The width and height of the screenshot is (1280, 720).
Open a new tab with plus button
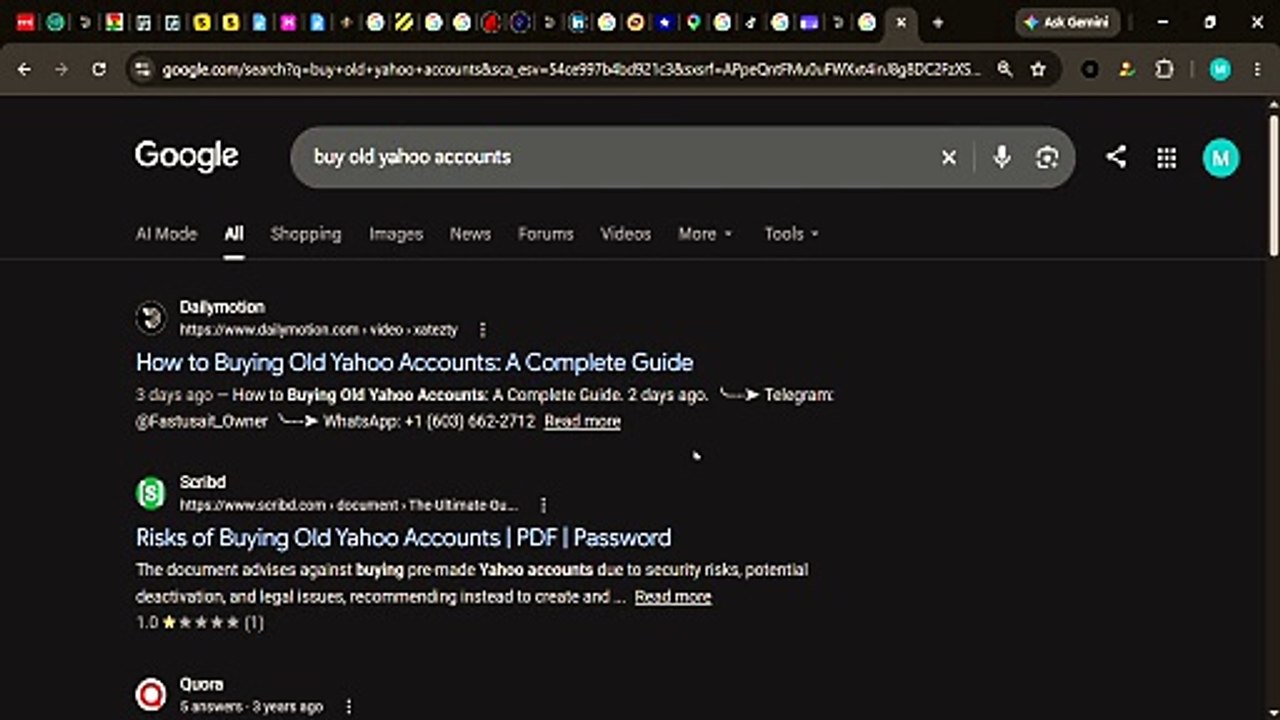click(x=937, y=22)
